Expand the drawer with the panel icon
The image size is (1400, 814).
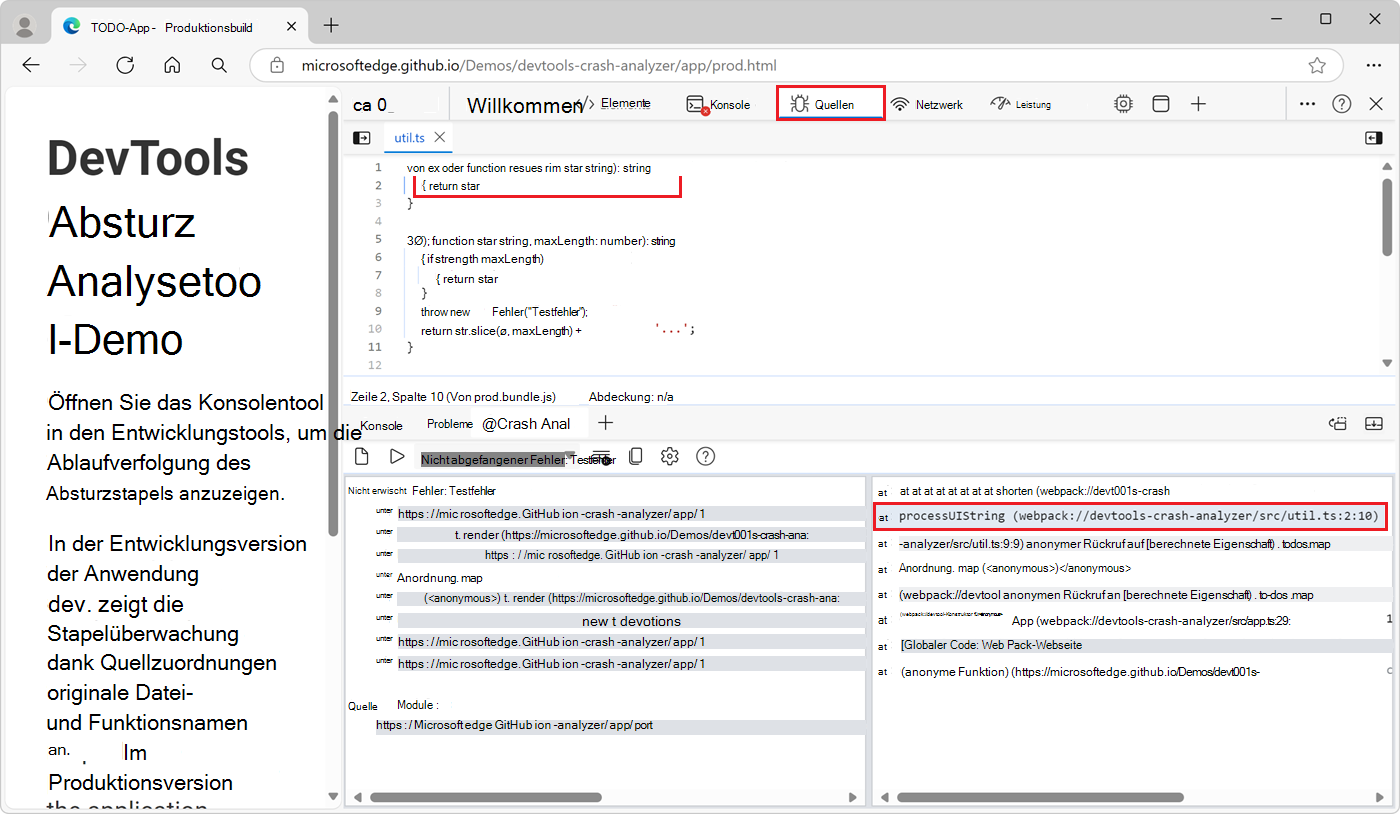click(x=1373, y=424)
